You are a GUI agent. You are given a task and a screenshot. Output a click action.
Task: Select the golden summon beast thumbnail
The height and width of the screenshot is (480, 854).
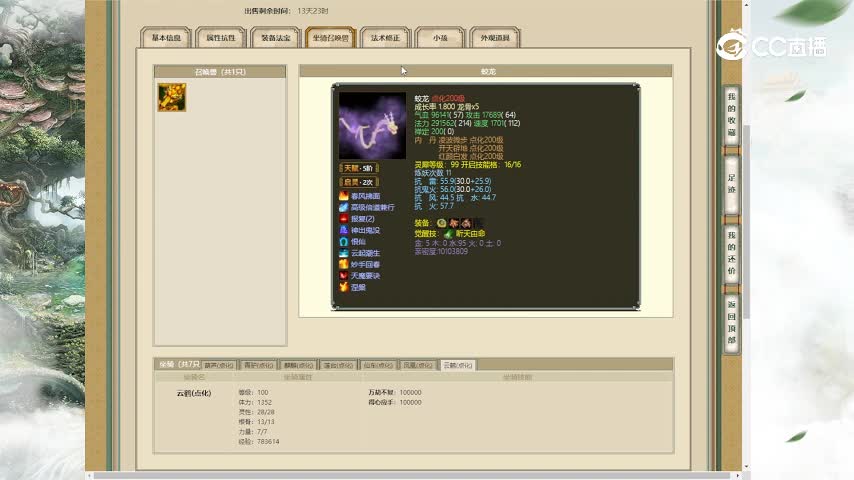[x=171, y=97]
